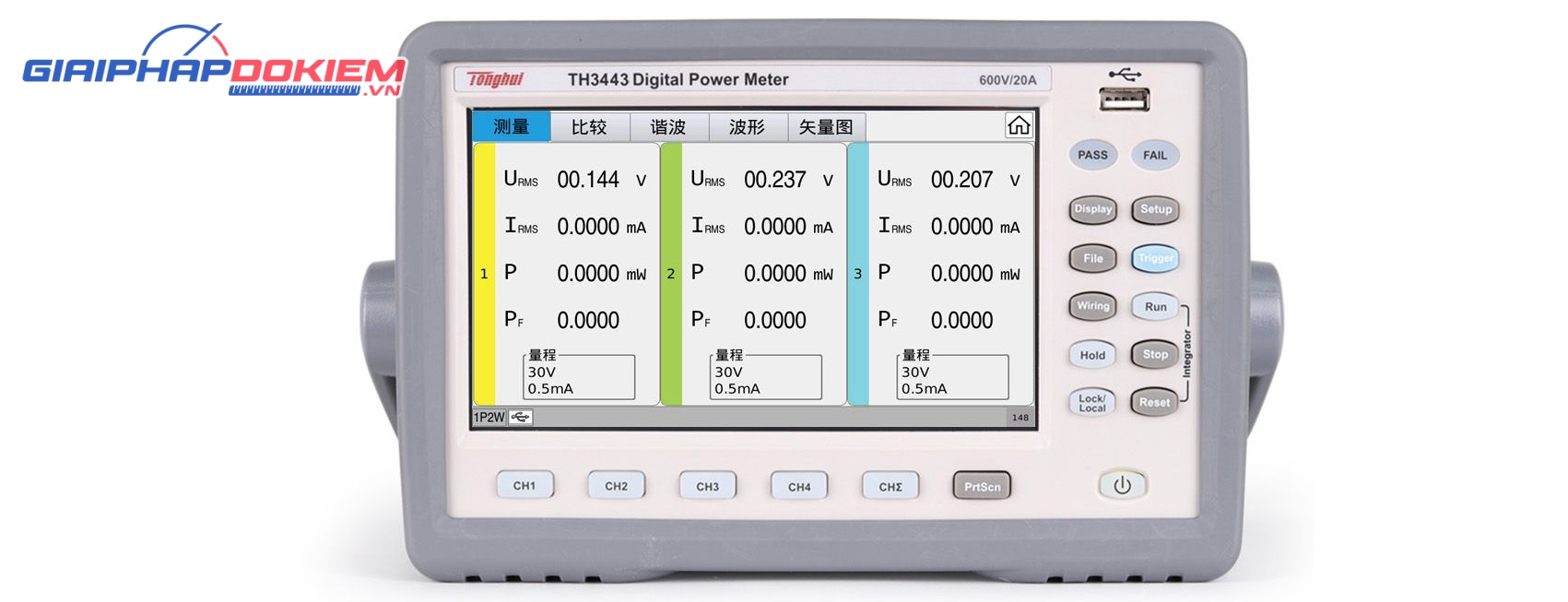The height and width of the screenshot is (602, 1568).
Task: Click the USB port on the front panel
Action: click(1125, 99)
